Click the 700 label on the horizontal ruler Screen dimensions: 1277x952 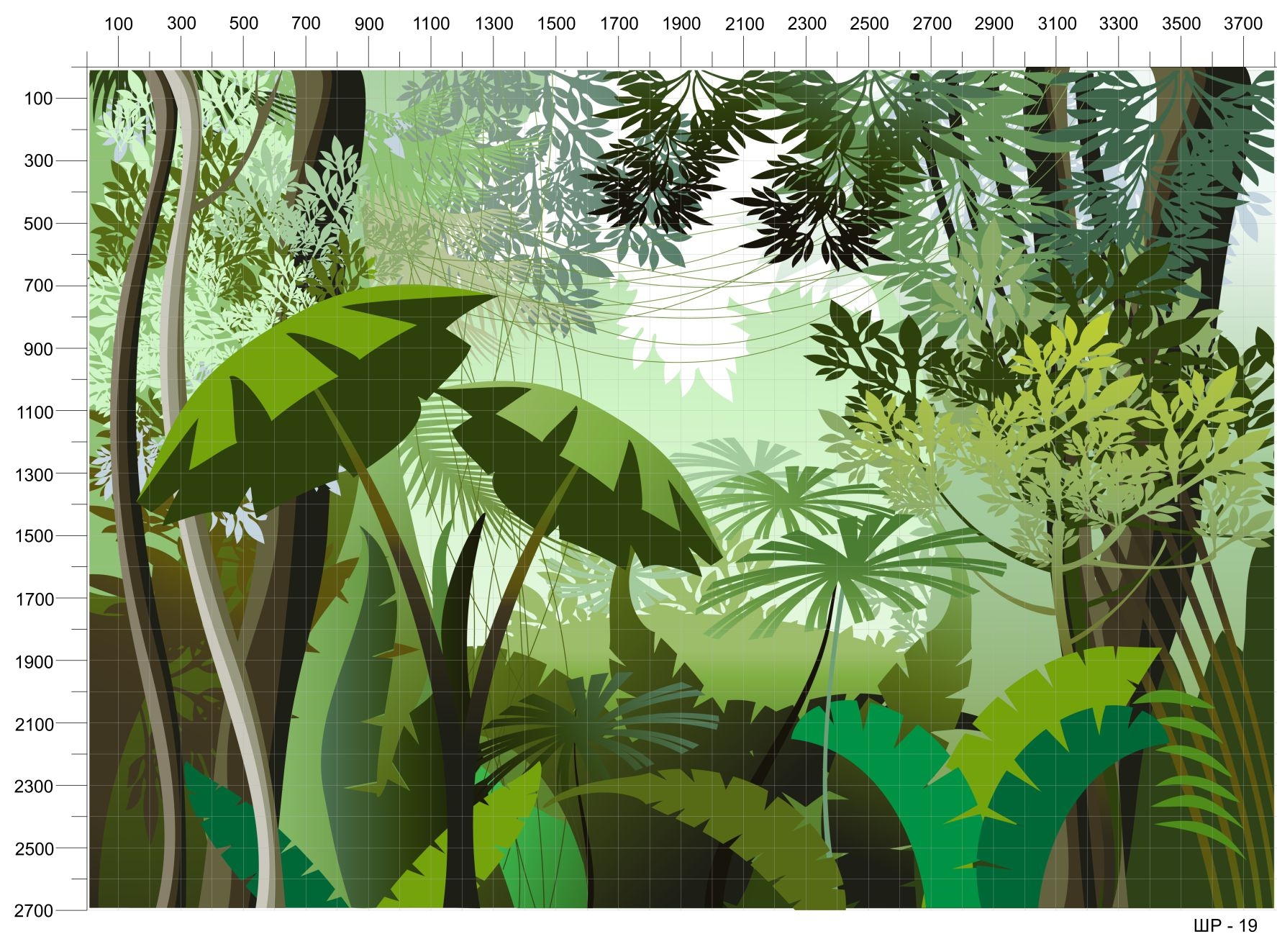click(306, 24)
